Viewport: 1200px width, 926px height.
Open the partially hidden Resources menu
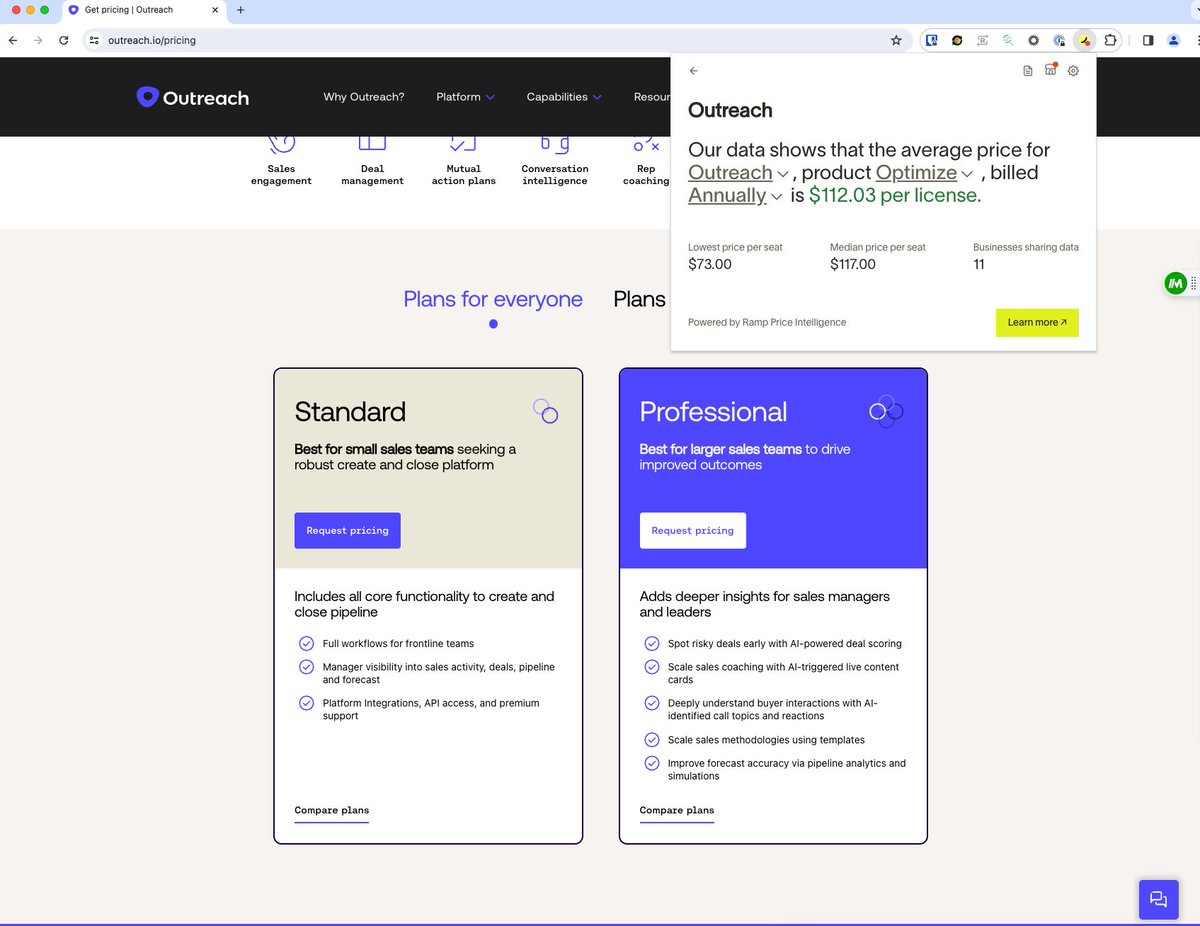652,97
